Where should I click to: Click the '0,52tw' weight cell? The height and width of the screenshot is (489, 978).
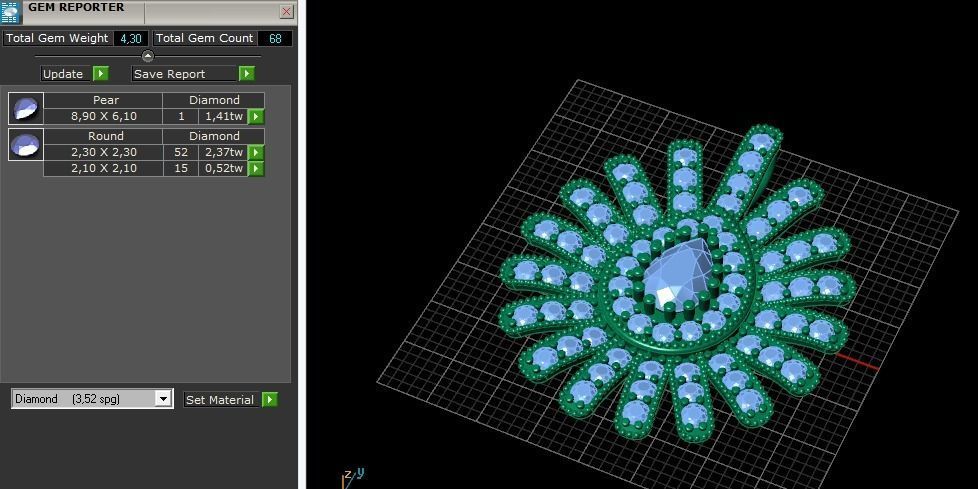point(223,168)
